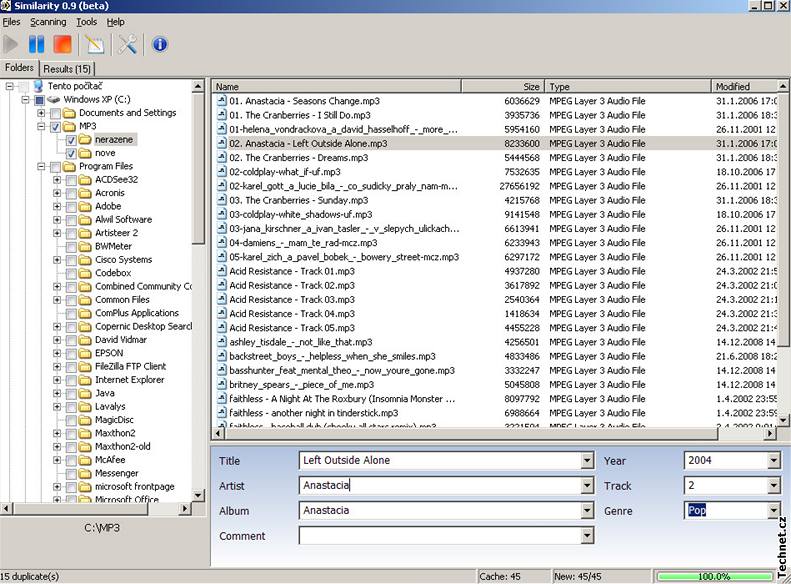Uncheck the nove folder checkbox

point(71,154)
